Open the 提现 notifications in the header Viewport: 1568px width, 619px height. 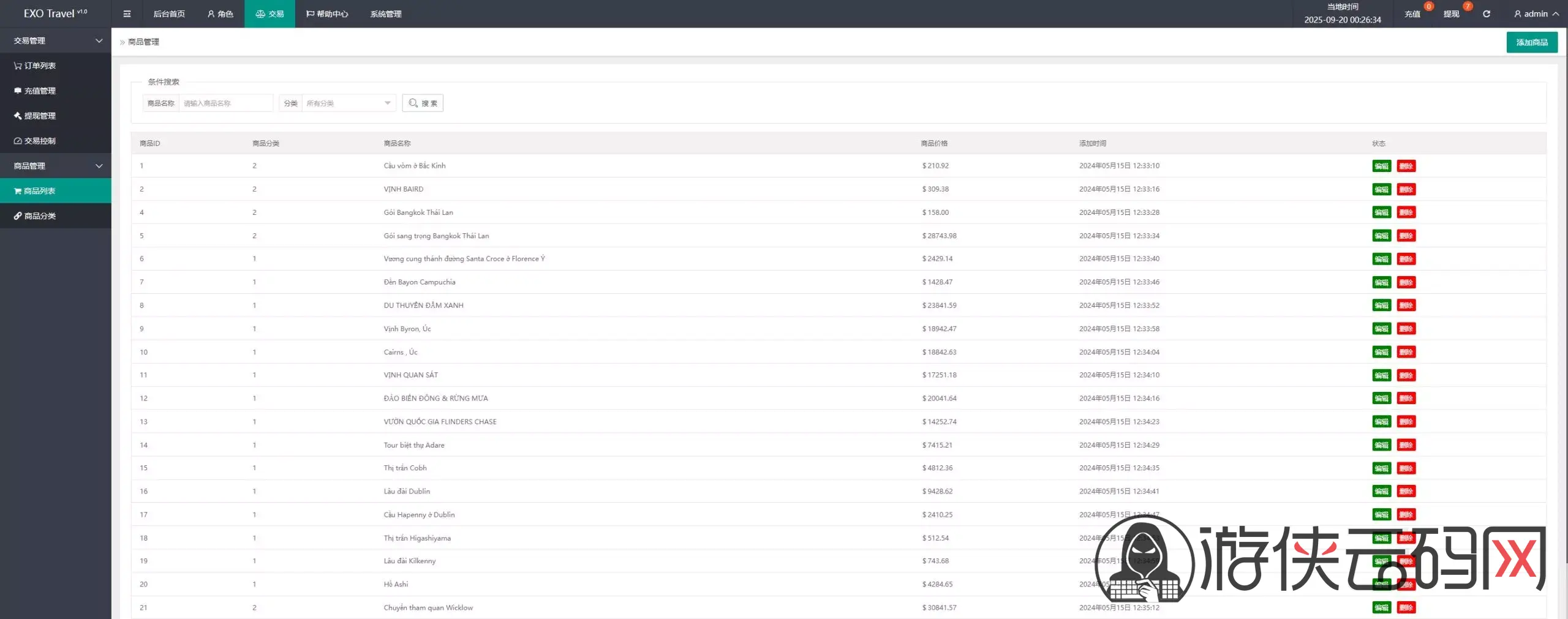pos(1451,14)
